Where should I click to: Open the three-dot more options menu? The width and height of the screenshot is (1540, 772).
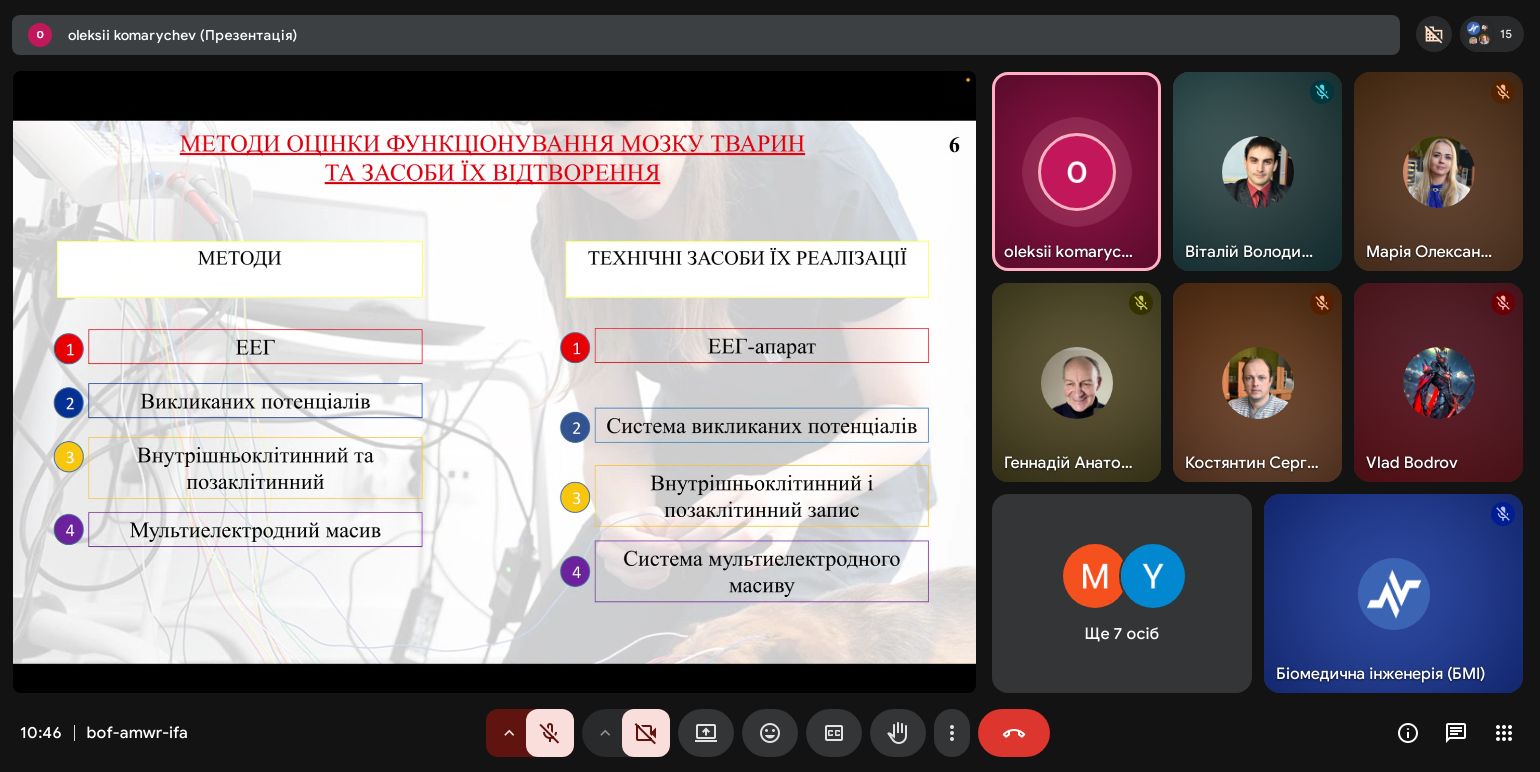pos(952,733)
